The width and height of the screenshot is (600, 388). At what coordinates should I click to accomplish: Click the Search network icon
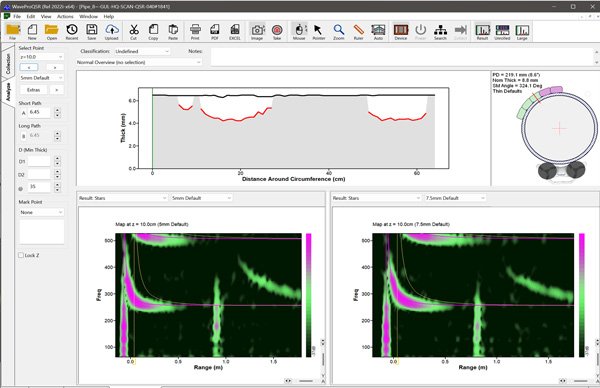tap(440, 31)
